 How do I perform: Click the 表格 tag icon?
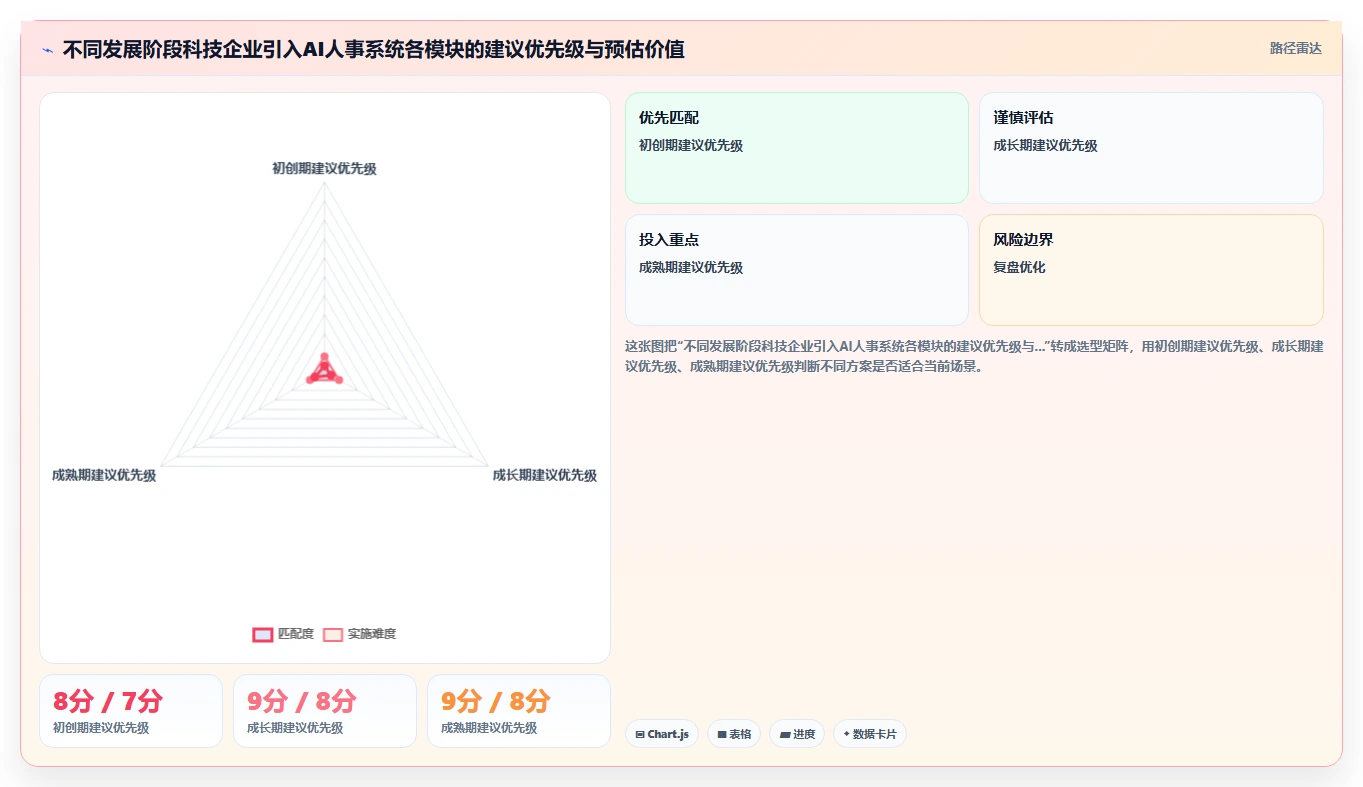click(722, 734)
